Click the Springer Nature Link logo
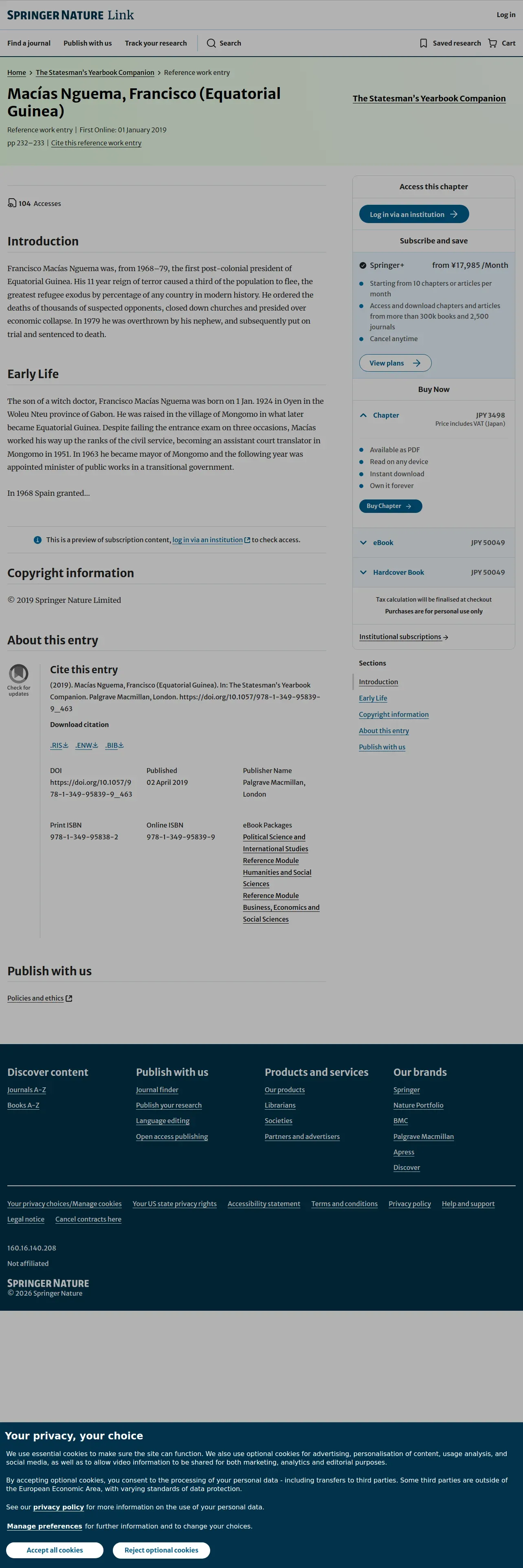Screen dimensions: 523x1568 coord(70,15)
